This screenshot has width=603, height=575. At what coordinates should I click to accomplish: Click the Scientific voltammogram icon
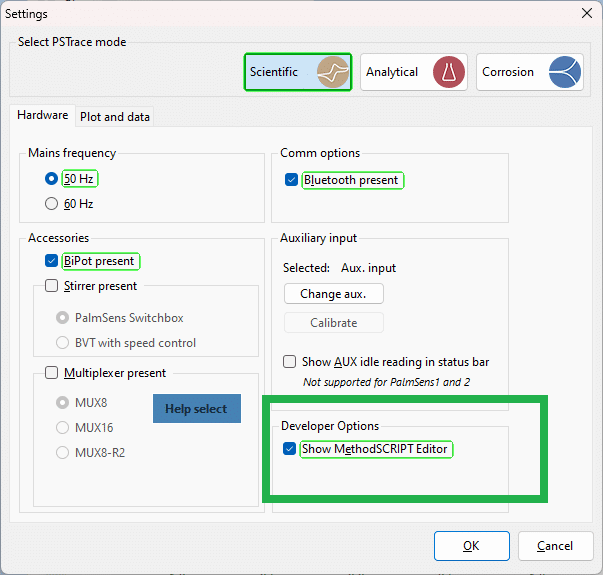[x=333, y=72]
